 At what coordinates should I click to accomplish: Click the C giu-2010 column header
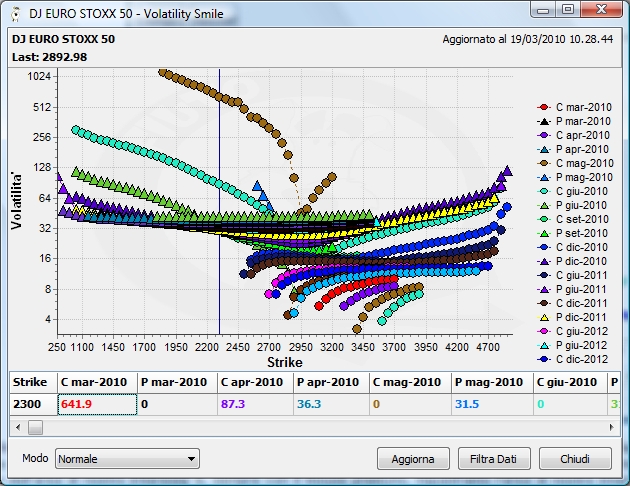[571, 382]
